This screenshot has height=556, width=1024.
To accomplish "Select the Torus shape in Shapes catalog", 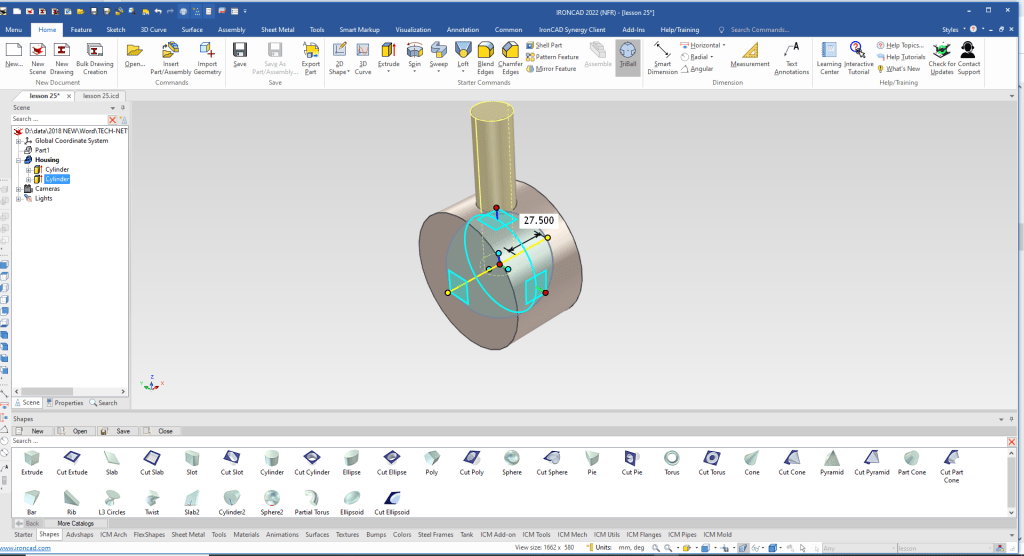I will pos(672,461).
